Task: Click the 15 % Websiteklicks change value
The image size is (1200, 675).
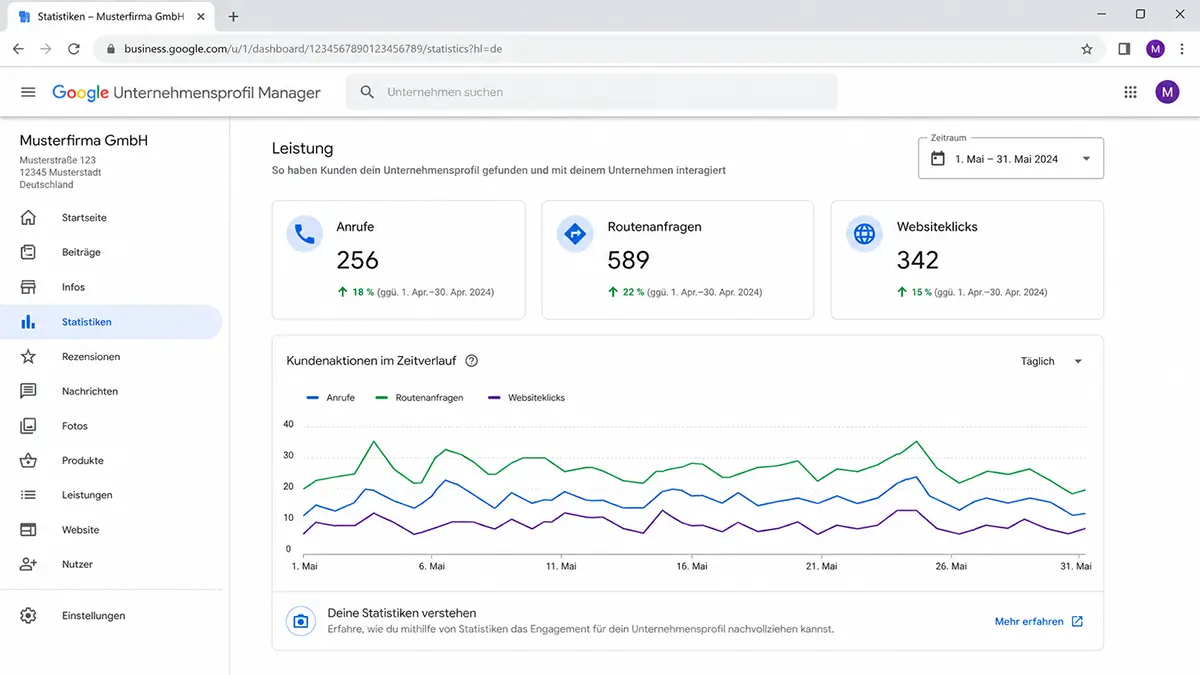Action: tap(921, 292)
